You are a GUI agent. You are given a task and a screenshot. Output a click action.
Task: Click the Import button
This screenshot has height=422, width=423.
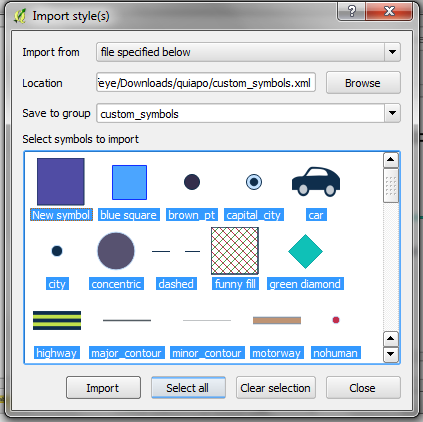pos(103,388)
